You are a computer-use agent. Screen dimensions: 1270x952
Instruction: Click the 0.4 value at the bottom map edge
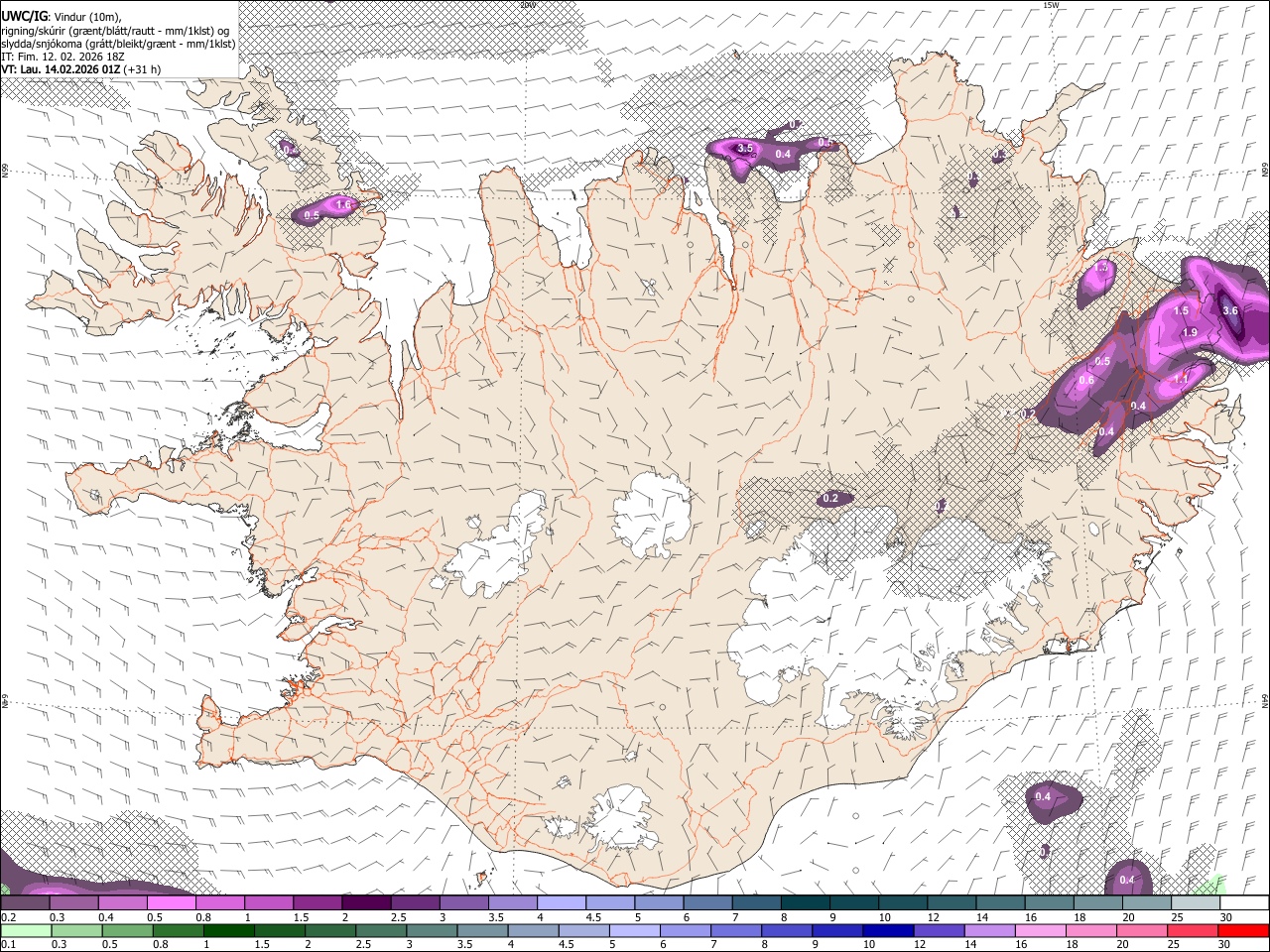pos(1127,880)
